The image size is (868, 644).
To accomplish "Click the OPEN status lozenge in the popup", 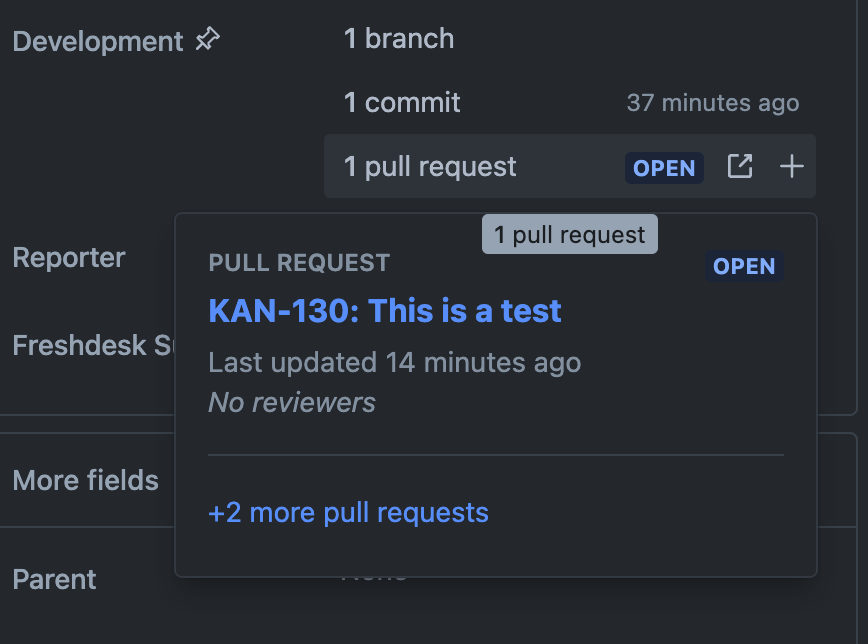I will point(743,266).
